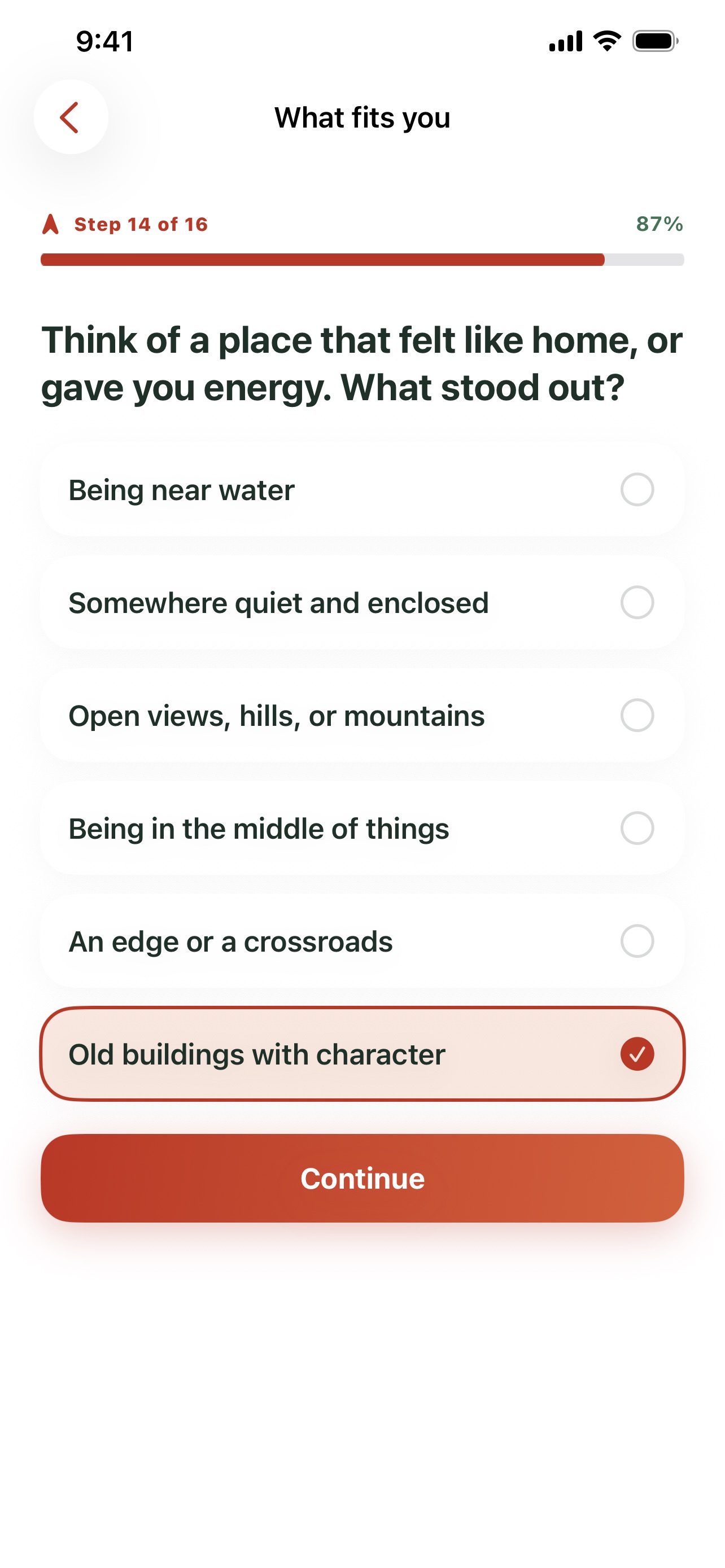Tap the compass arrow step icon
The image size is (725, 1568).
(51, 224)
